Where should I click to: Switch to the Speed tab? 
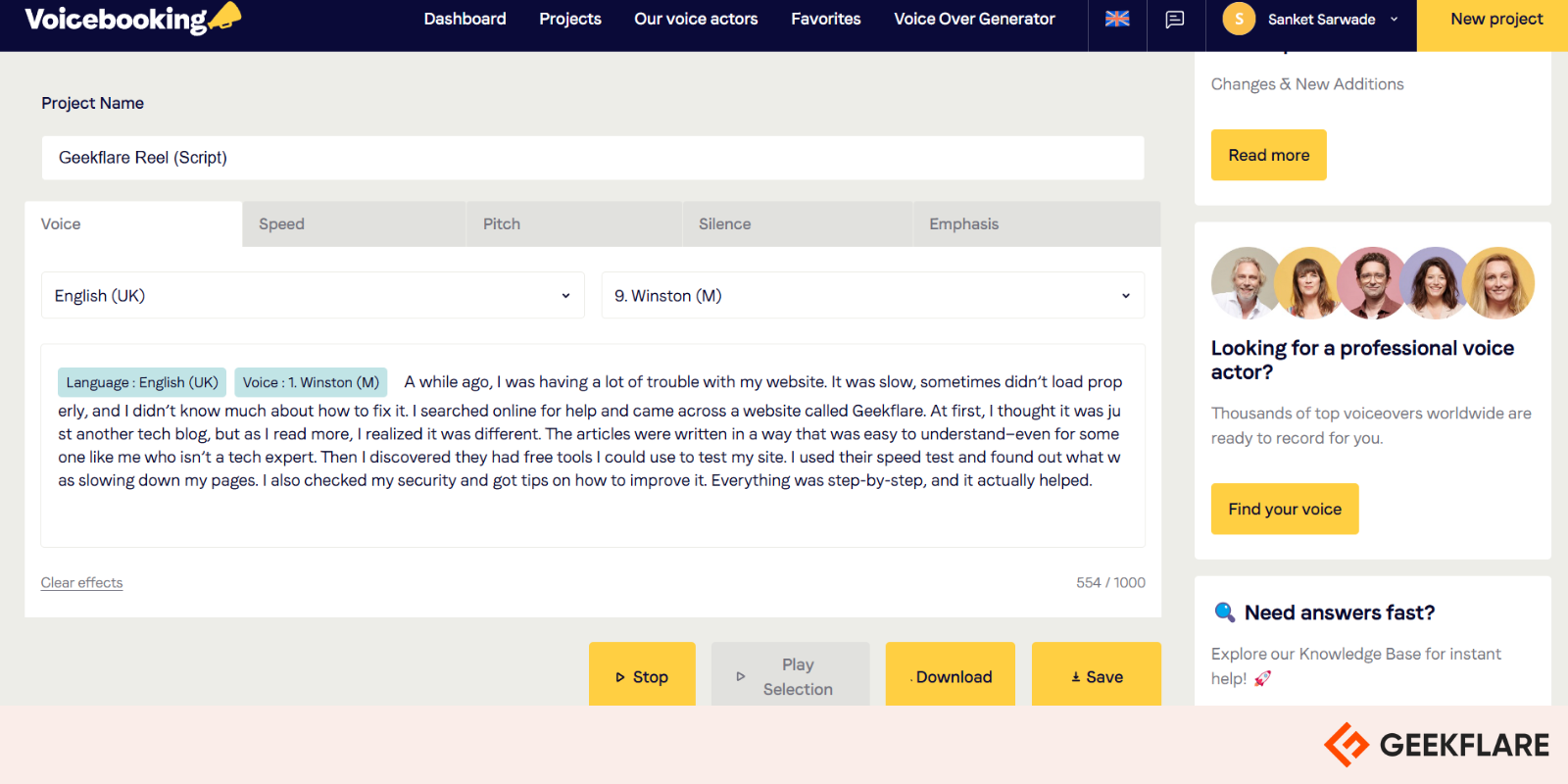[x=354, y=223]
